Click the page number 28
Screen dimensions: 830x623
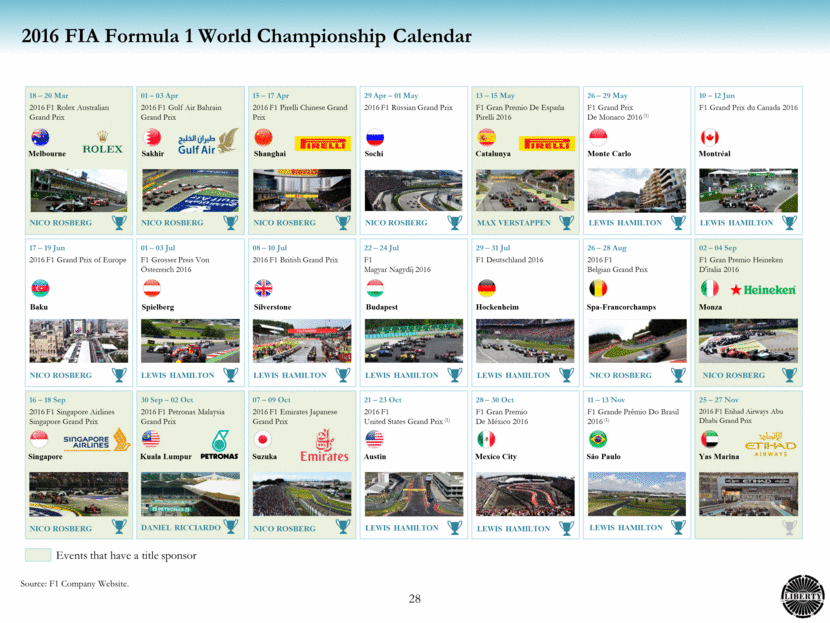415,599
